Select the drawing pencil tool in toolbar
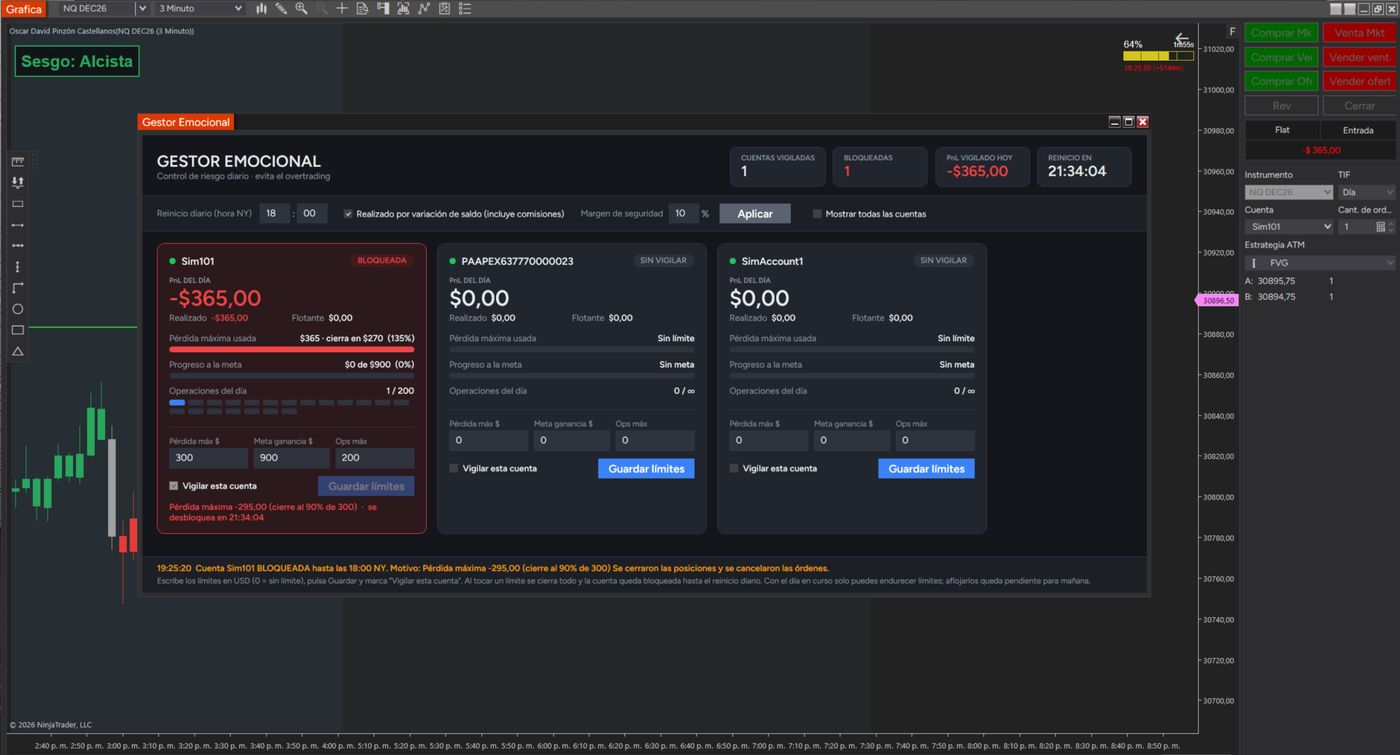The image size is (1400, 755). (281, 8)
